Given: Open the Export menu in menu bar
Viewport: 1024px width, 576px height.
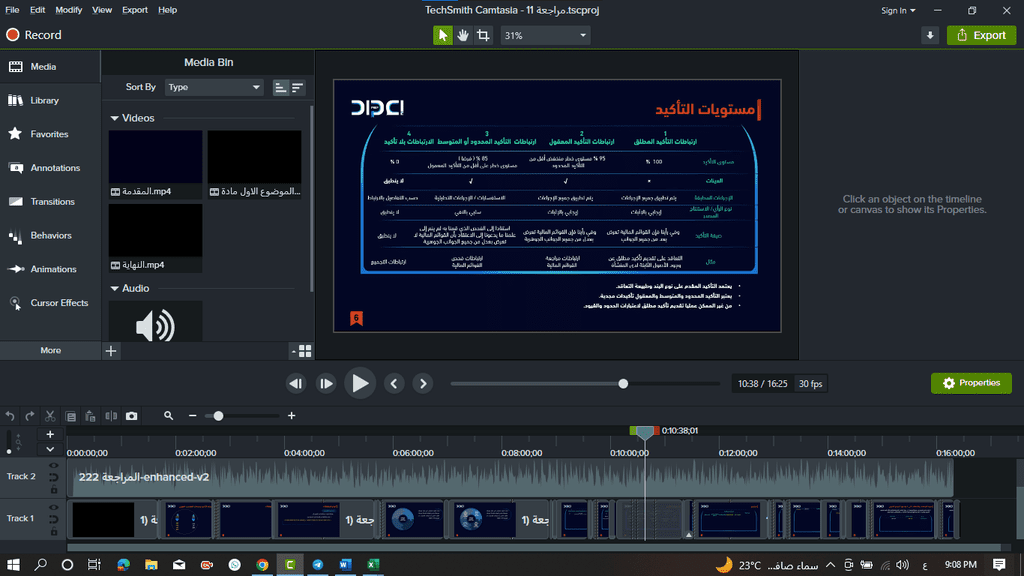Looking at the screenshot, I should 135,10.
